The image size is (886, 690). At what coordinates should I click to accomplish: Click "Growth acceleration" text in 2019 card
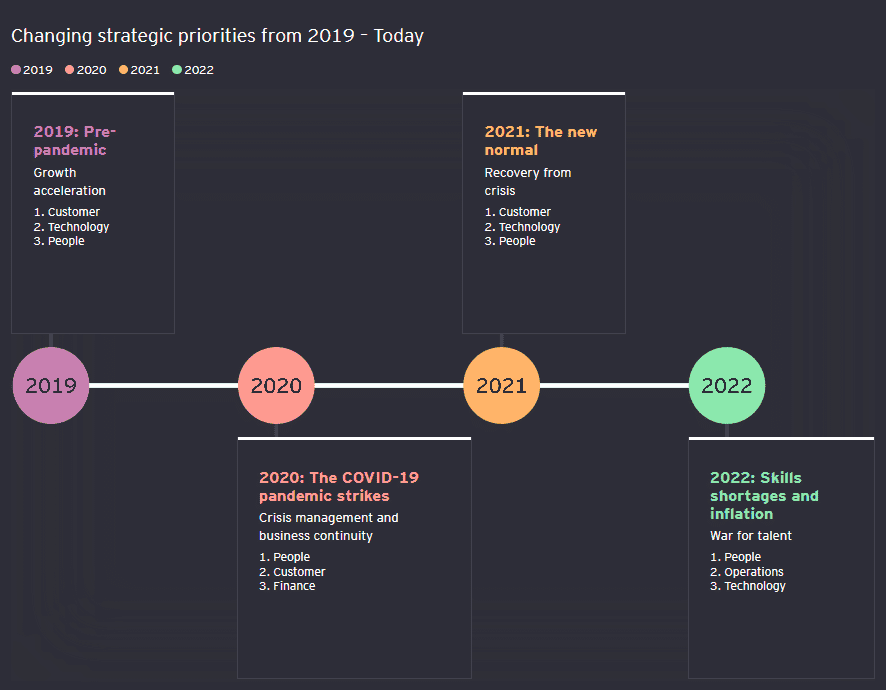tap(69, 181)
